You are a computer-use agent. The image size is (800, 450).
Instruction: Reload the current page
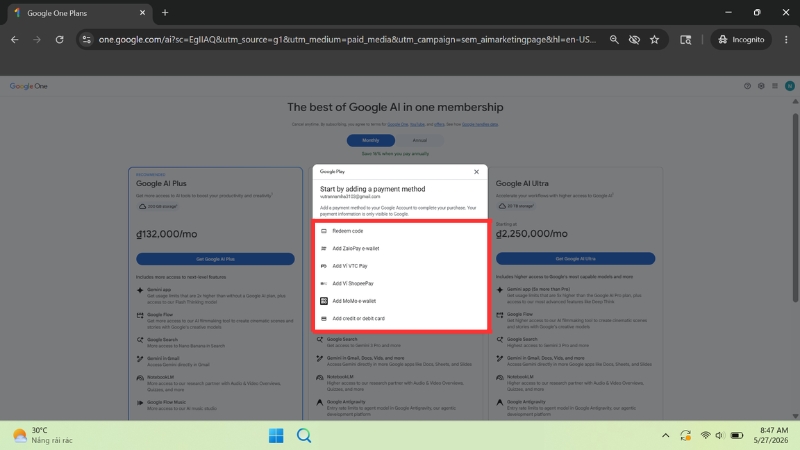click(x=59, y=39)
